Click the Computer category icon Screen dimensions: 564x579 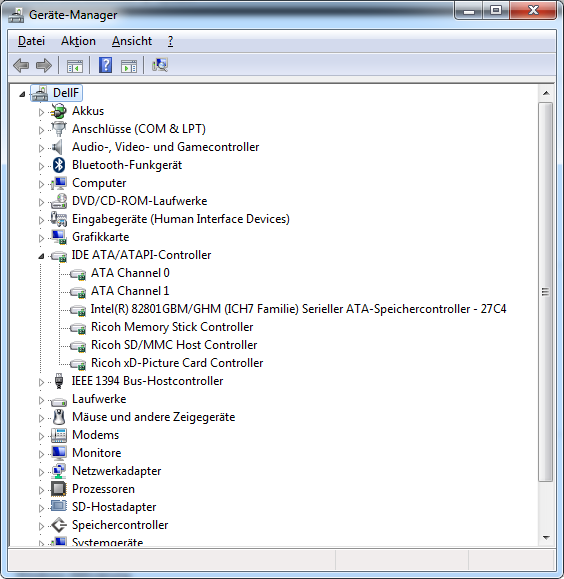[x=59, y=183]
